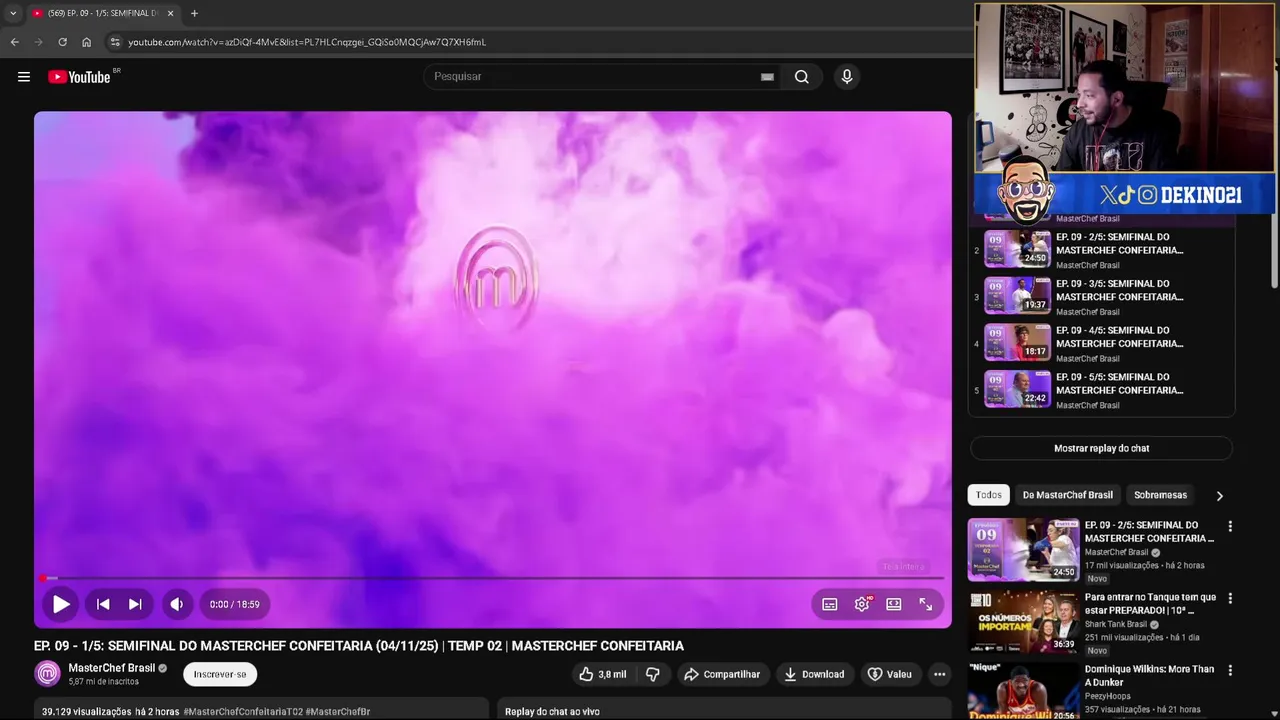Open browser tab search dropdown arrow
The image size is (1280, 720).
13,13
